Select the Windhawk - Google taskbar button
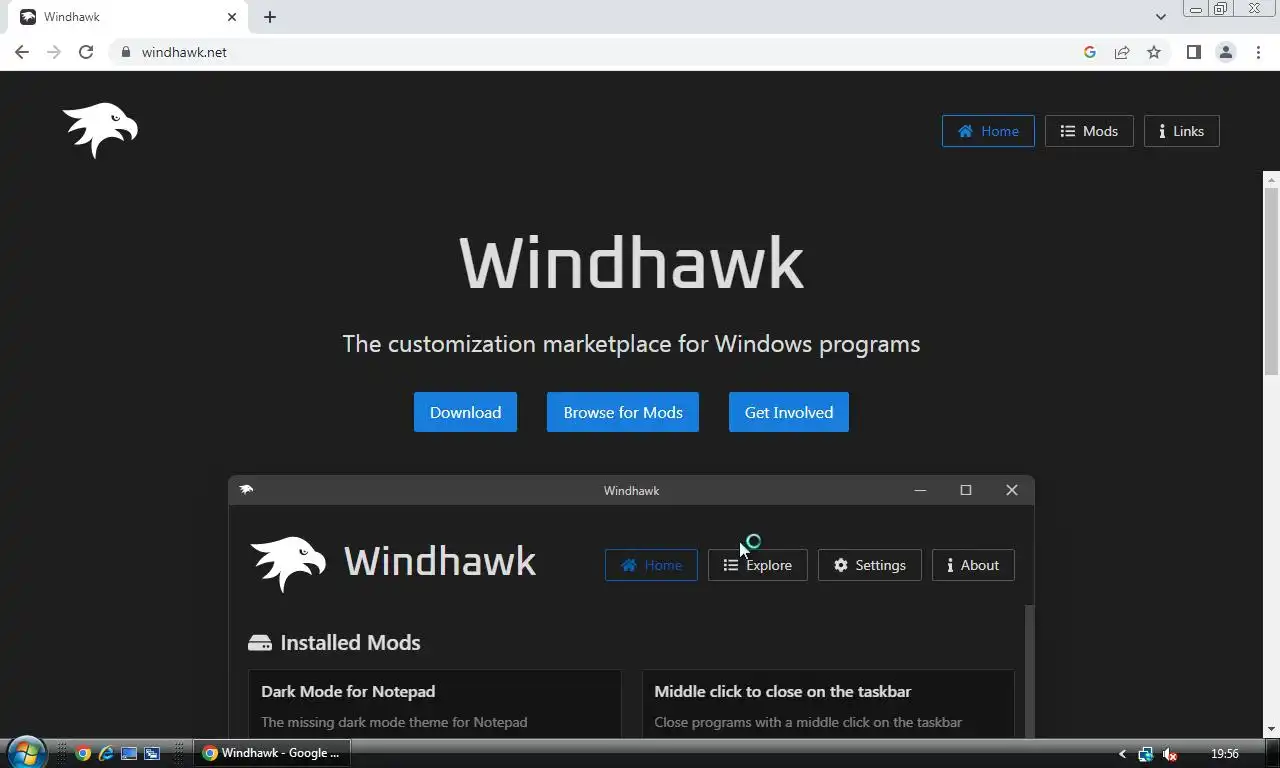 272,753
